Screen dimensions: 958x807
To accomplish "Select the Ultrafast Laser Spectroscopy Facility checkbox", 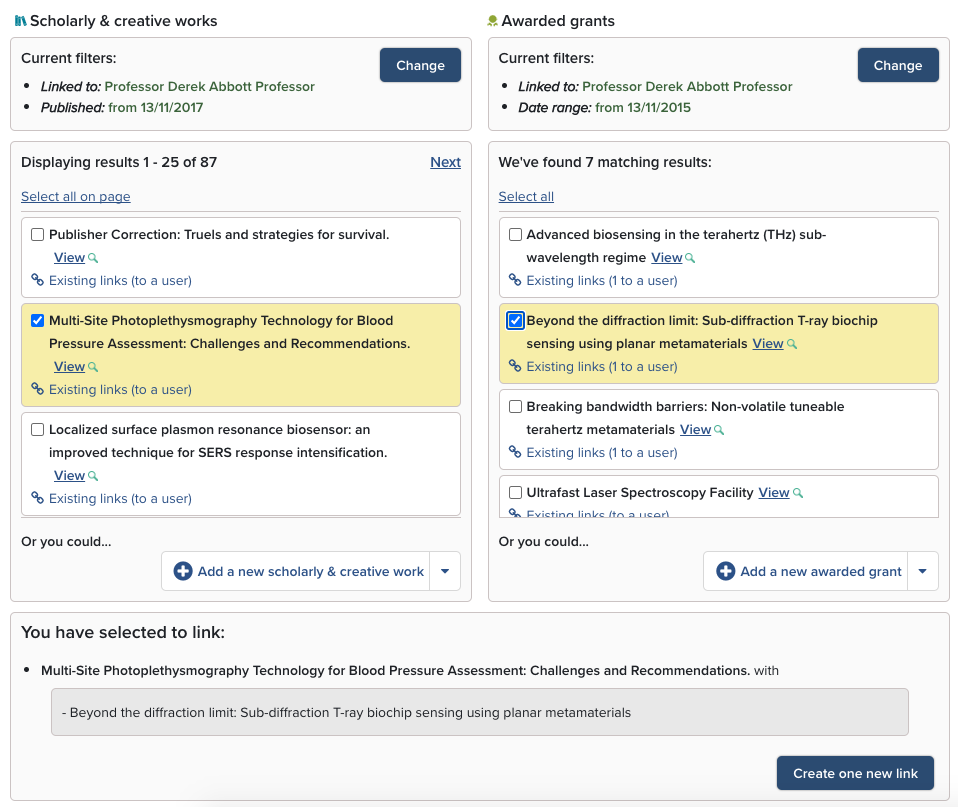I will click(516, 493).
